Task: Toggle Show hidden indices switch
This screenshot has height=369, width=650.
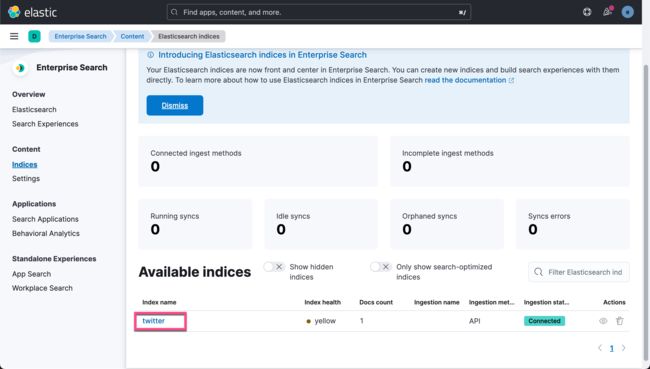Action: pyautogui.click(x=274, y=267)
